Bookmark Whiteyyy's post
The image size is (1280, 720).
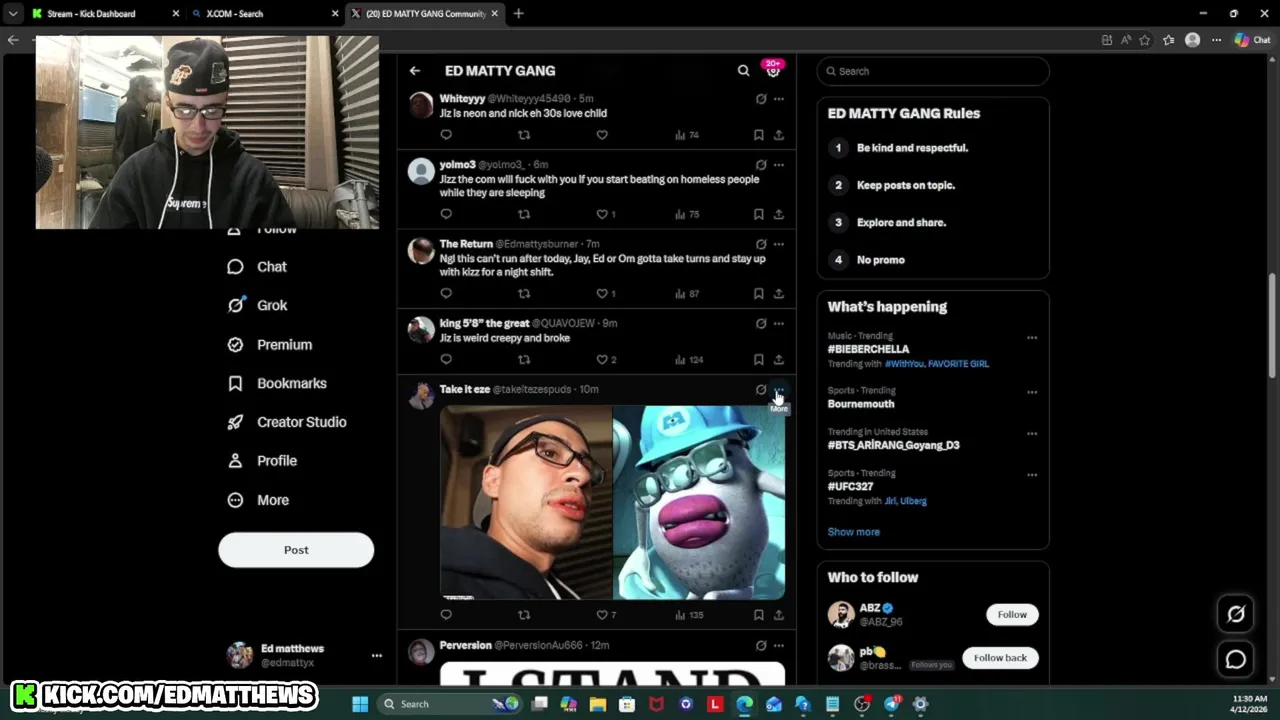click(759, 135)
